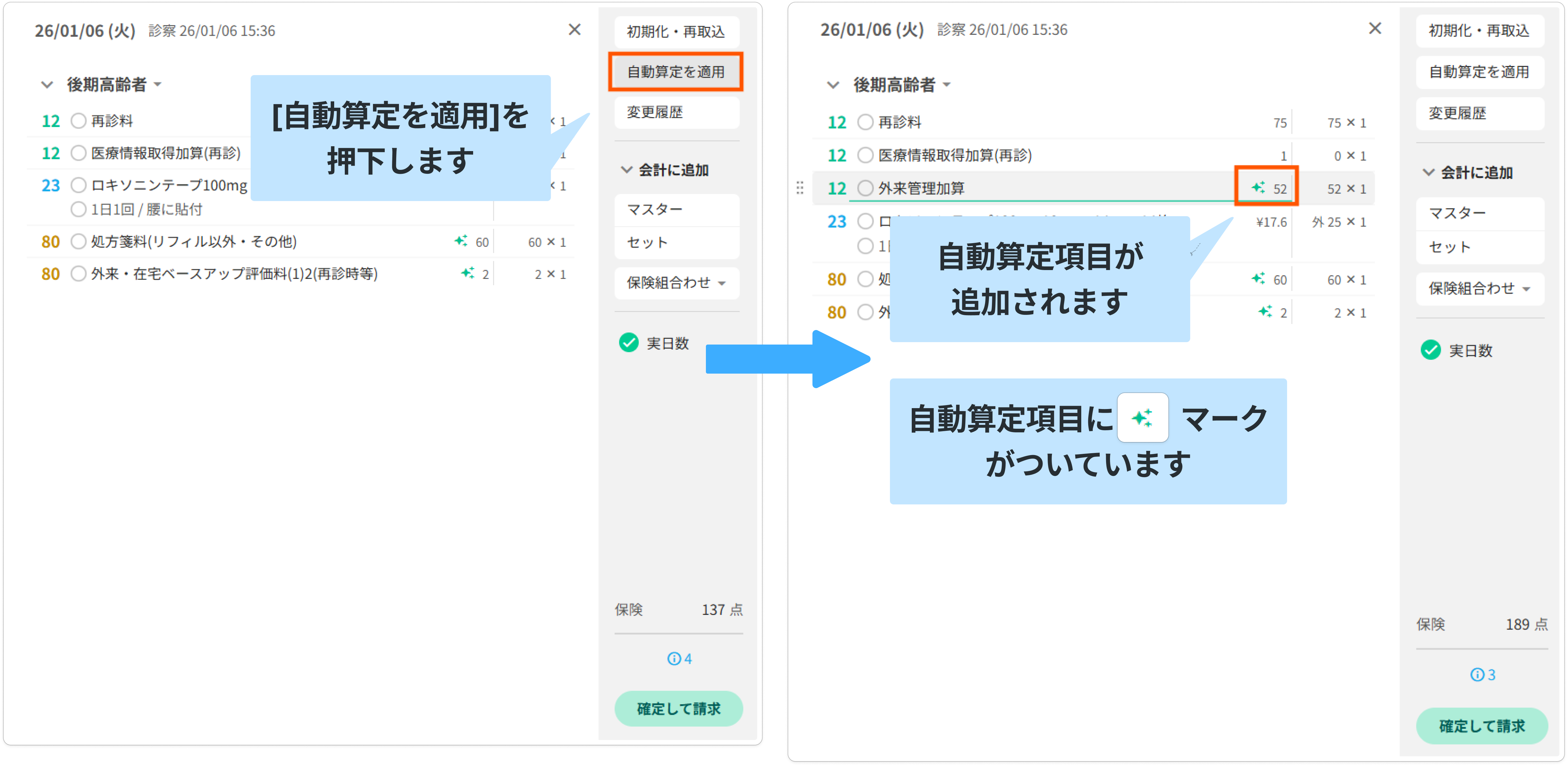Screen dimensions: 1568x766
Task: Click 初期化・再取込 button in left panel
Action: pyautogui.click(x=676, y=31)
